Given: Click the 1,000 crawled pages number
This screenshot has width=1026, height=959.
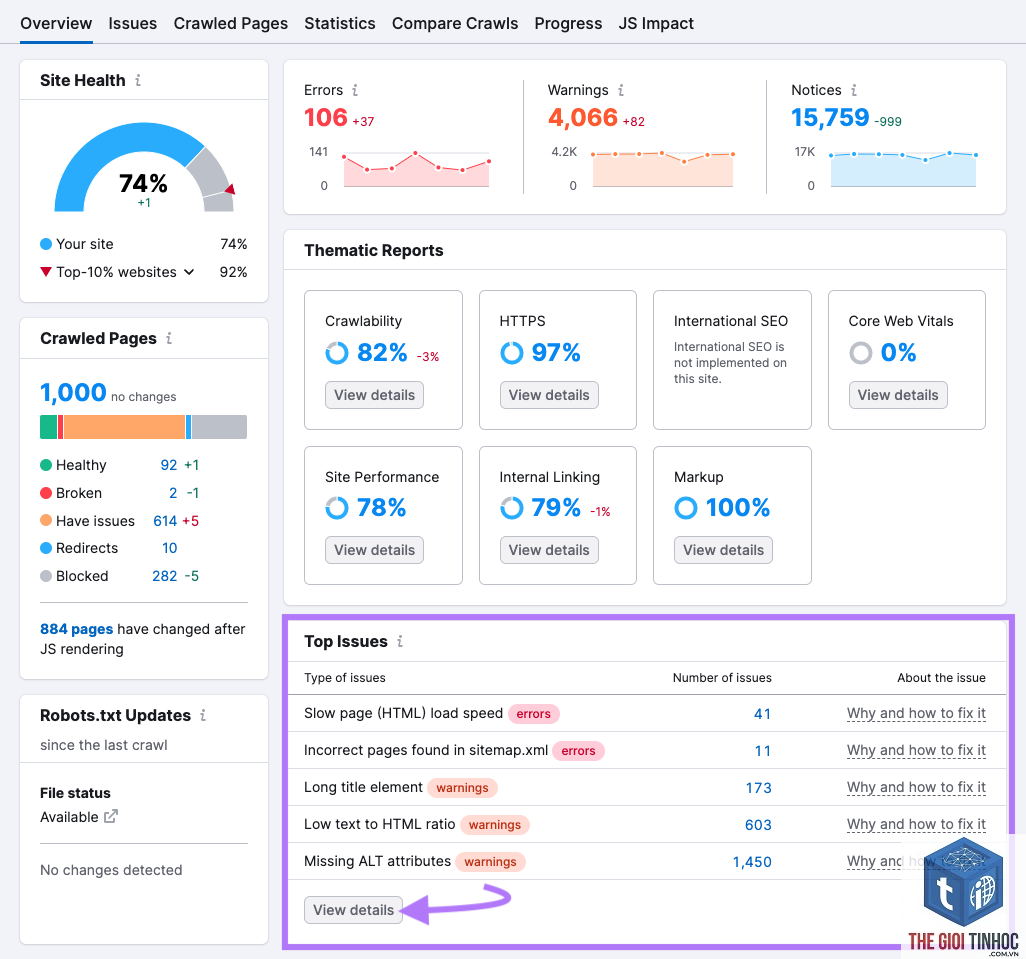Looking at the screenshot, I should pyautogui.click(x=73, y=392).
